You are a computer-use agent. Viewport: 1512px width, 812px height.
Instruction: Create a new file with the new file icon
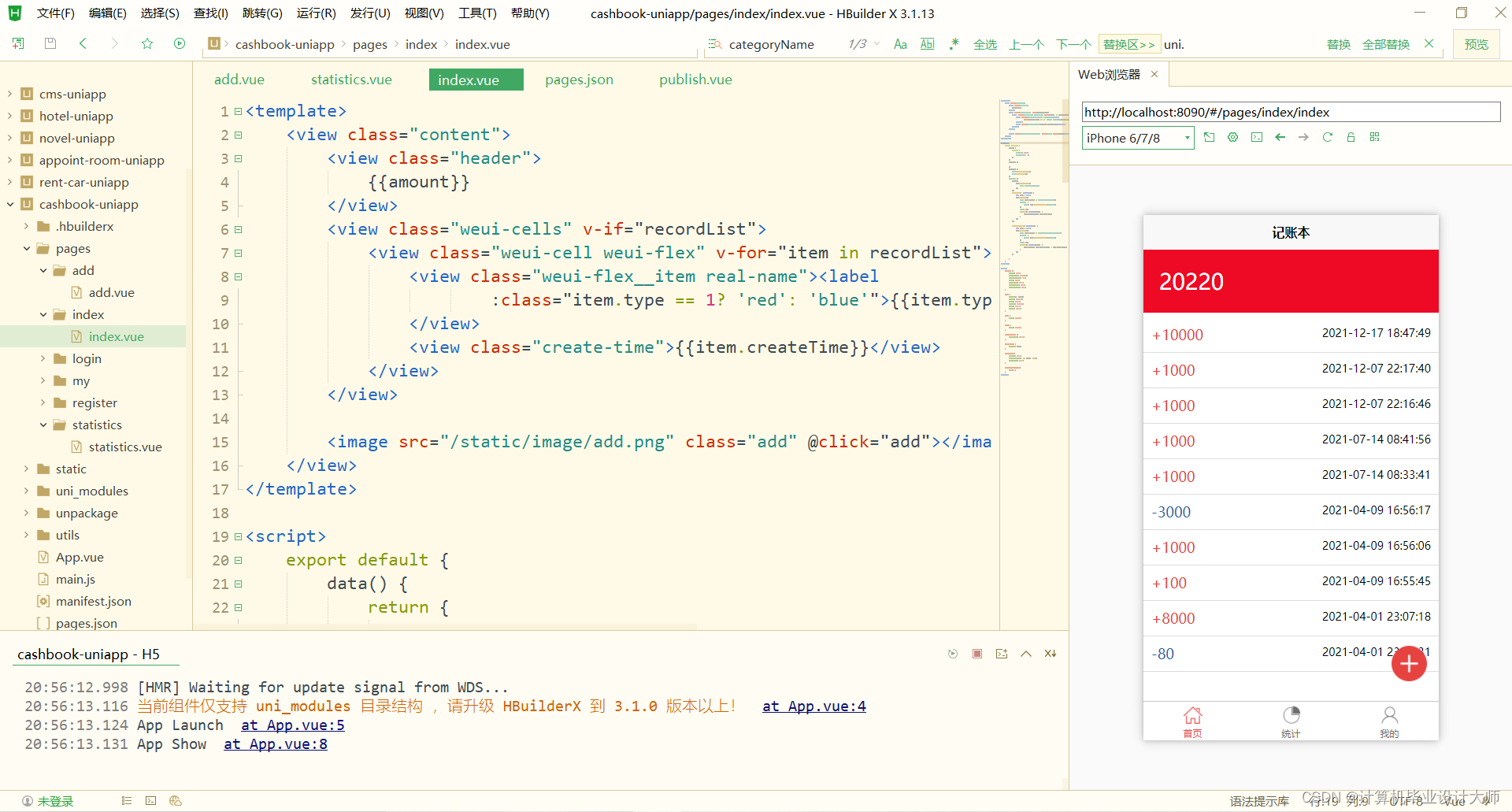pos(17,43)
